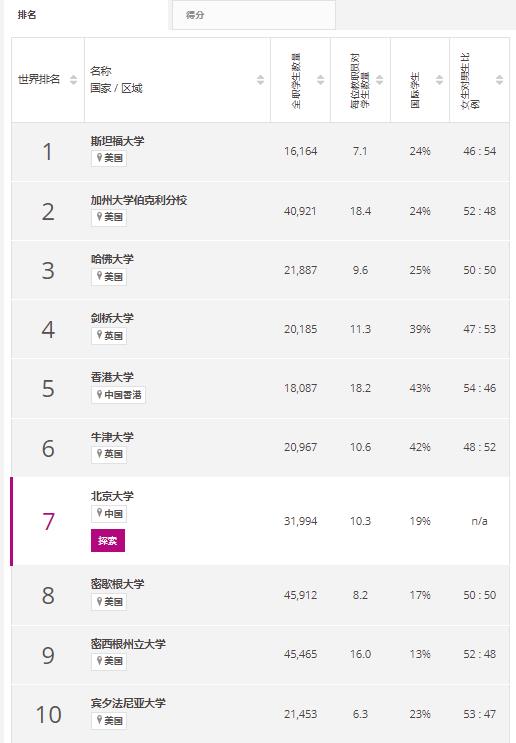Image resolution: width=516 pixels, height=743 pixels.
Task: Open 香港大学 university link
Action: point(112,377)
